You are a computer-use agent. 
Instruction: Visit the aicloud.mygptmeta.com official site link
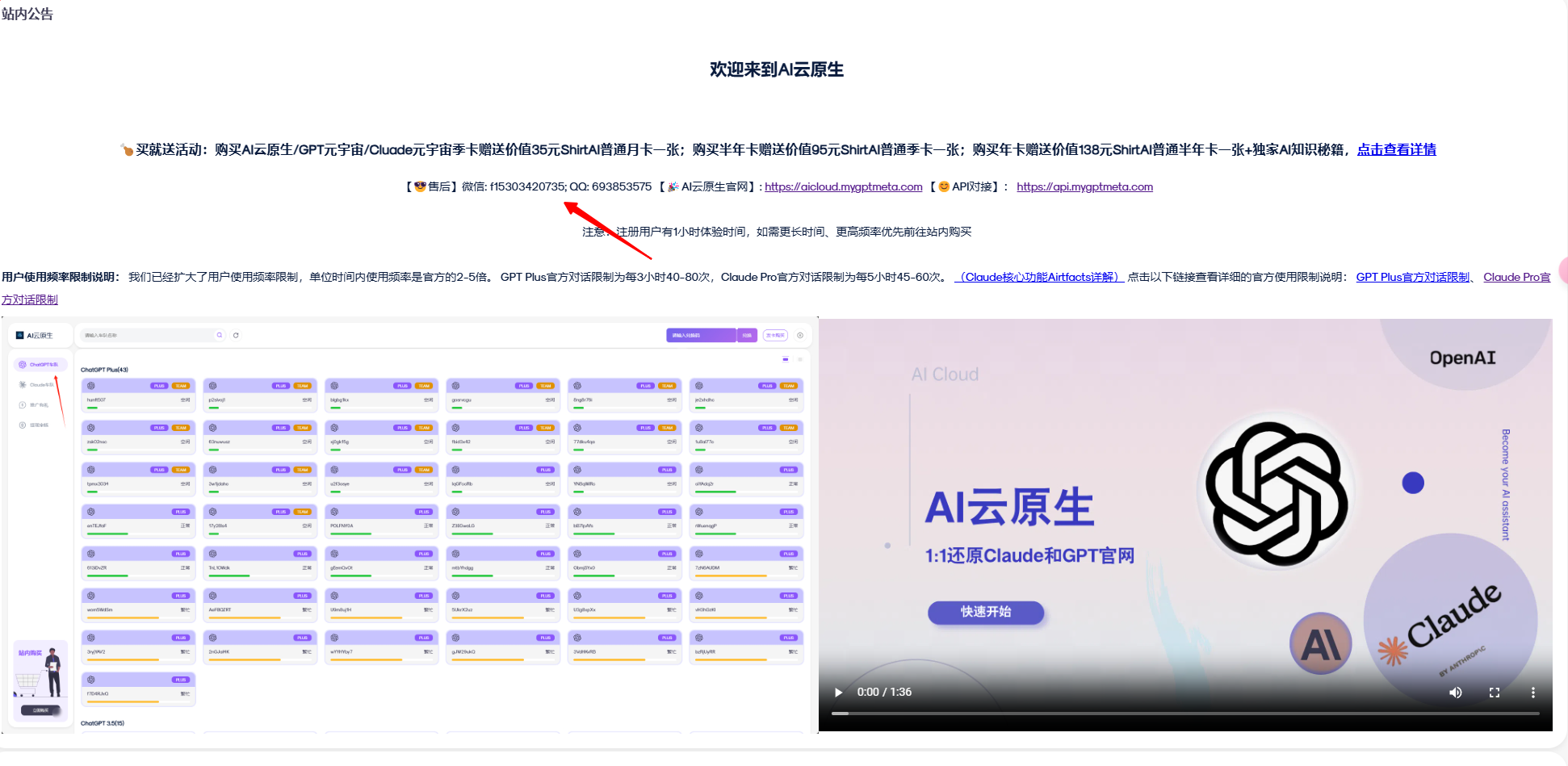pyautogui.click(x=843, y=186)
